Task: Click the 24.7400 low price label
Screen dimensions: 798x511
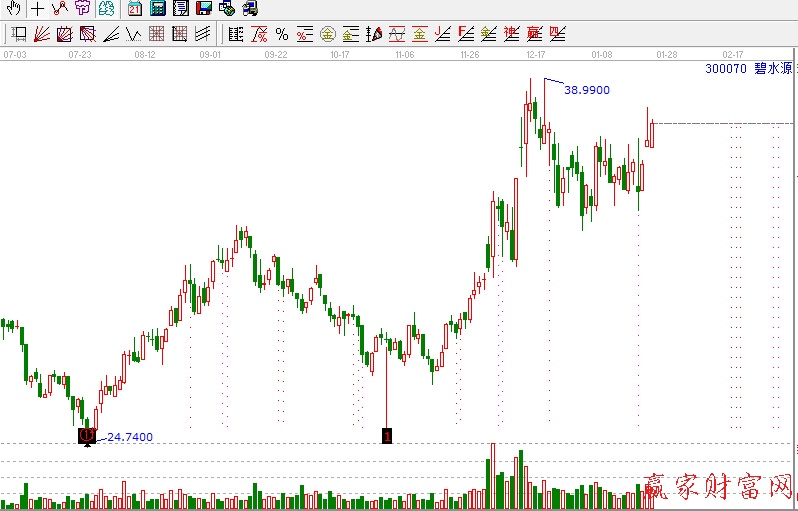Action: [x=129, y=437]
